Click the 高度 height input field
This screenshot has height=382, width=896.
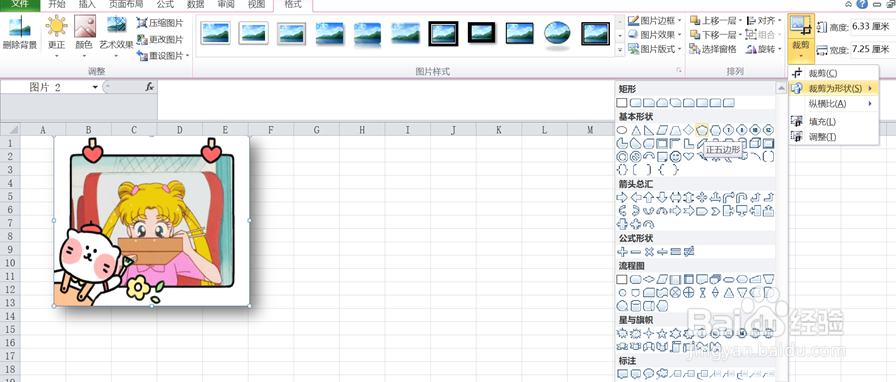click(x=873, y=26)
